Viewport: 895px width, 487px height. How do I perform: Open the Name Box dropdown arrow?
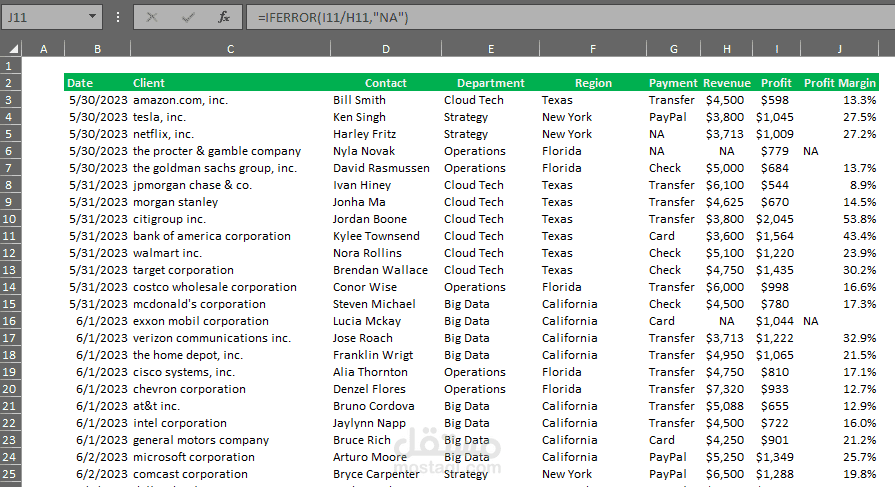pyautogui.click(x=92, y=17)
